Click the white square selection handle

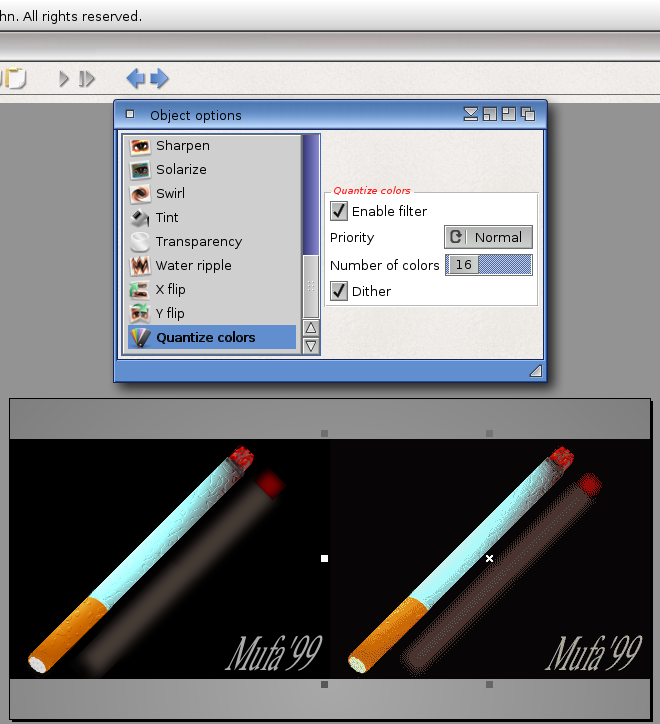324,559
